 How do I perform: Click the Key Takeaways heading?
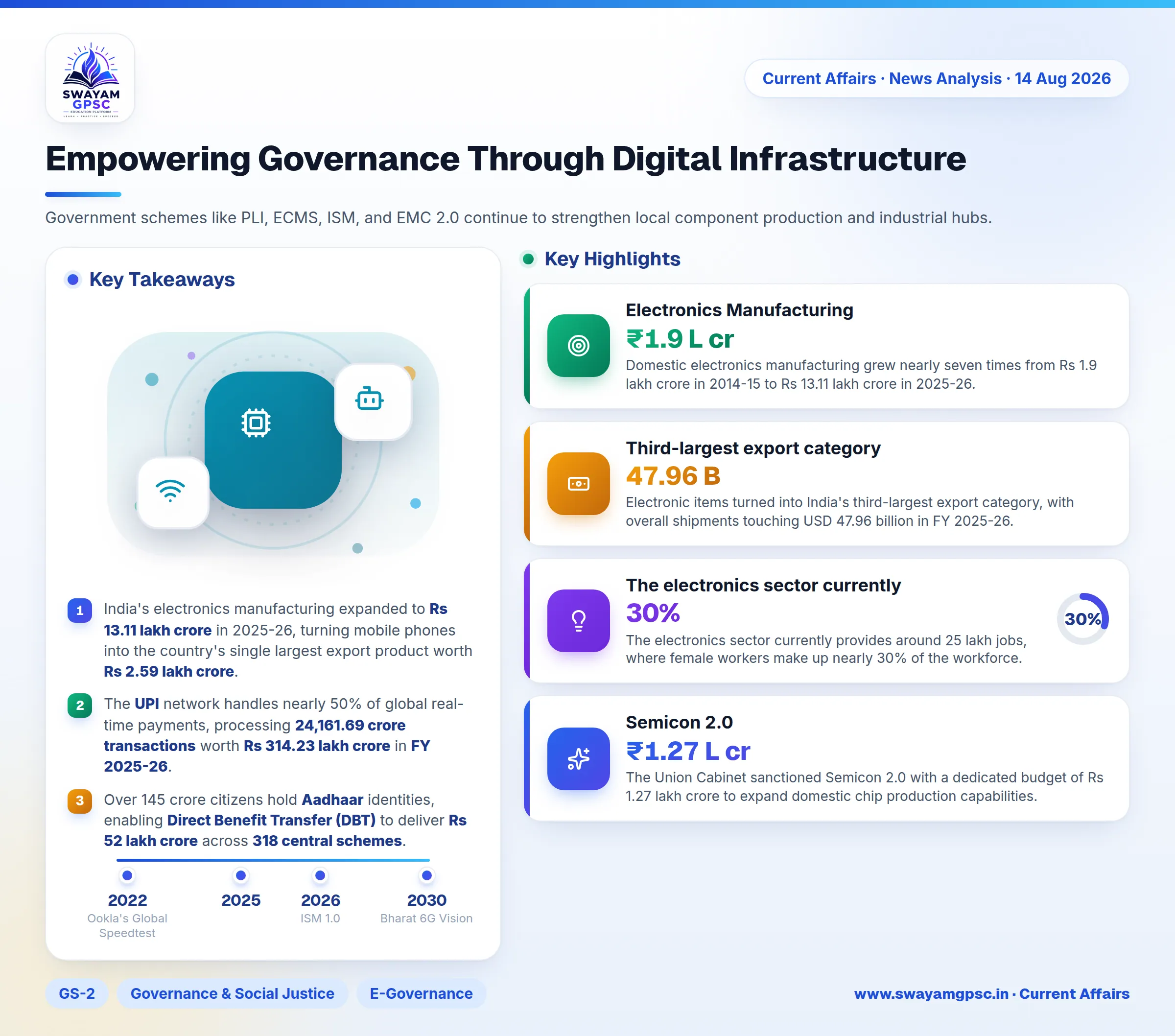162,280
